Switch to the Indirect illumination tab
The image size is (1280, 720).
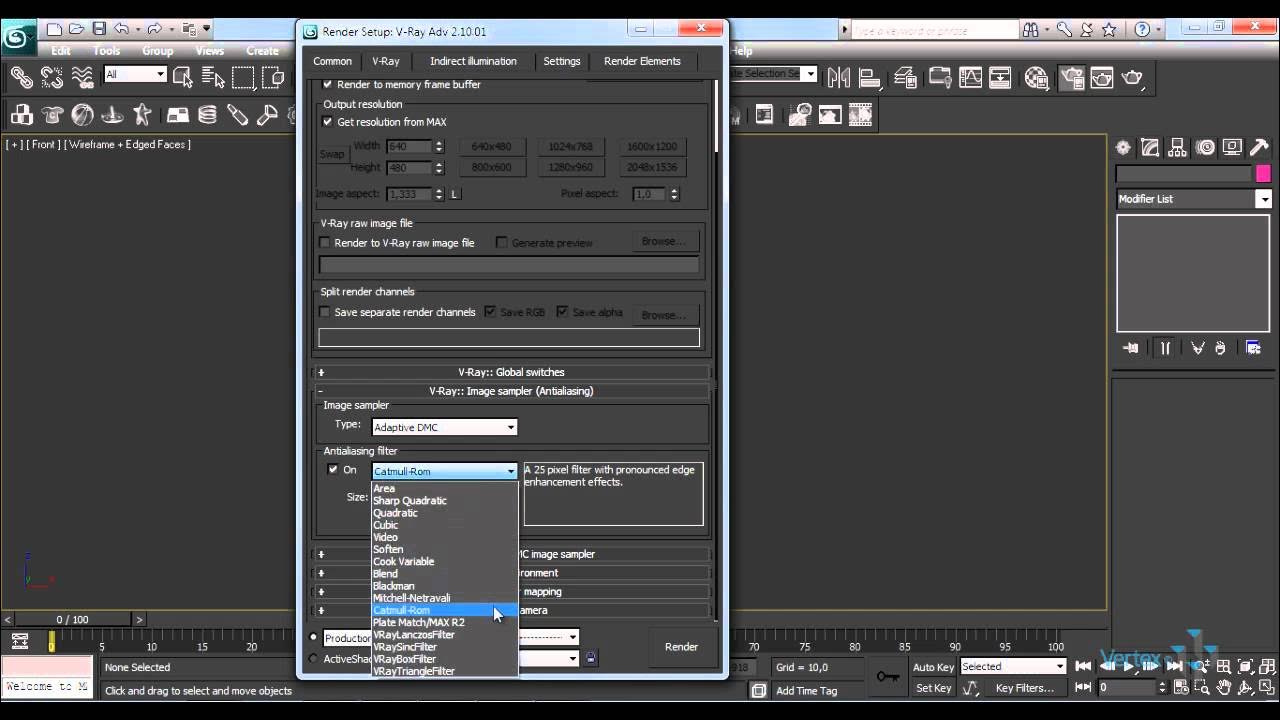[473, 61]
